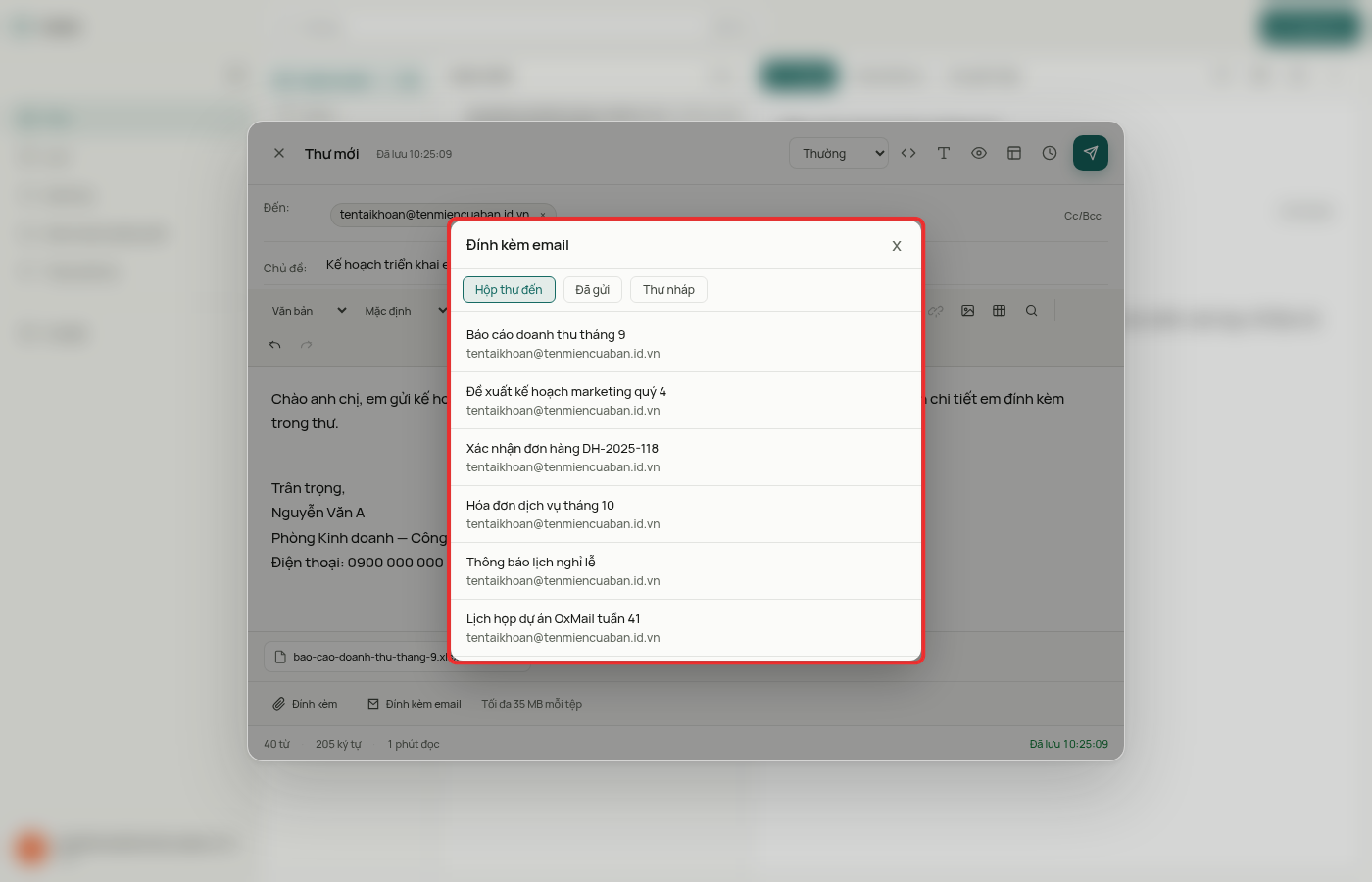Screen dimensions: 1372x882
Task: Switch to the Đã gửi tab
Action: point(592,289)
